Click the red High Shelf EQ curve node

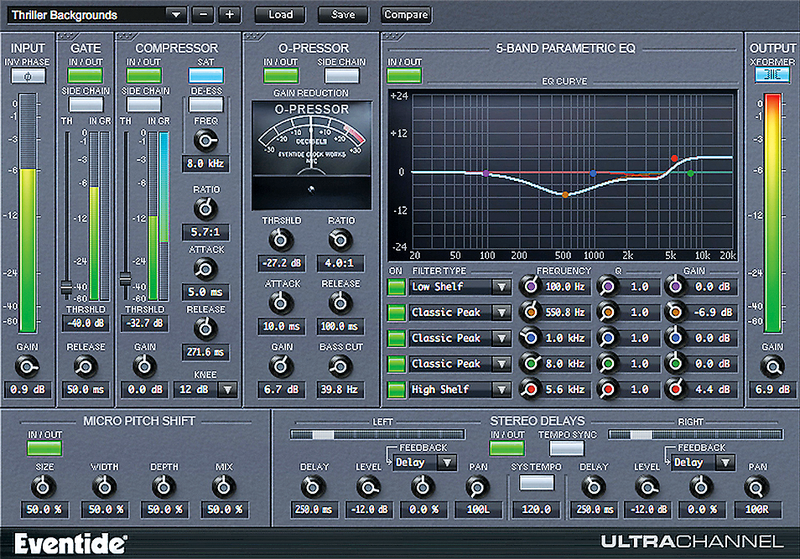(x=674, y=158)
